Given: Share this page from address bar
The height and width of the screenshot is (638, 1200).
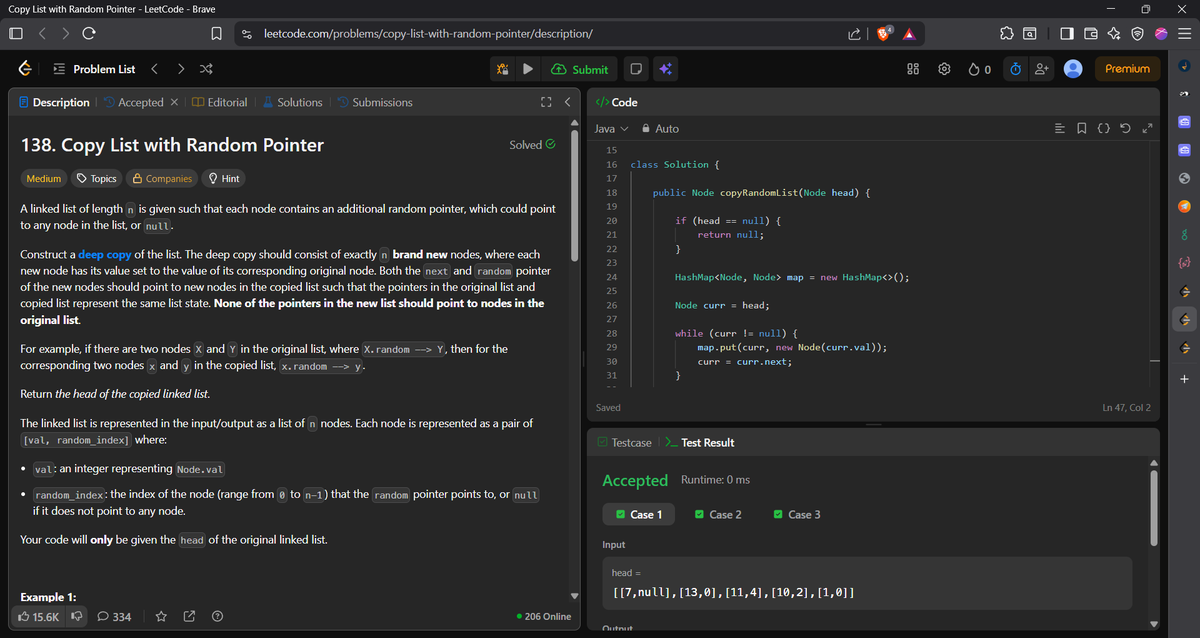Looking at the screenshot, I should click(854, 33).
